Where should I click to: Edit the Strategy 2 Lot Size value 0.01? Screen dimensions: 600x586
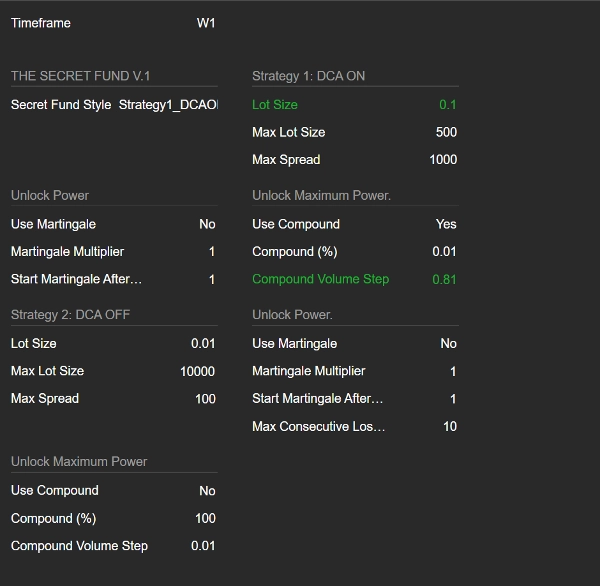pyautogui.click(x=203, y=343)
